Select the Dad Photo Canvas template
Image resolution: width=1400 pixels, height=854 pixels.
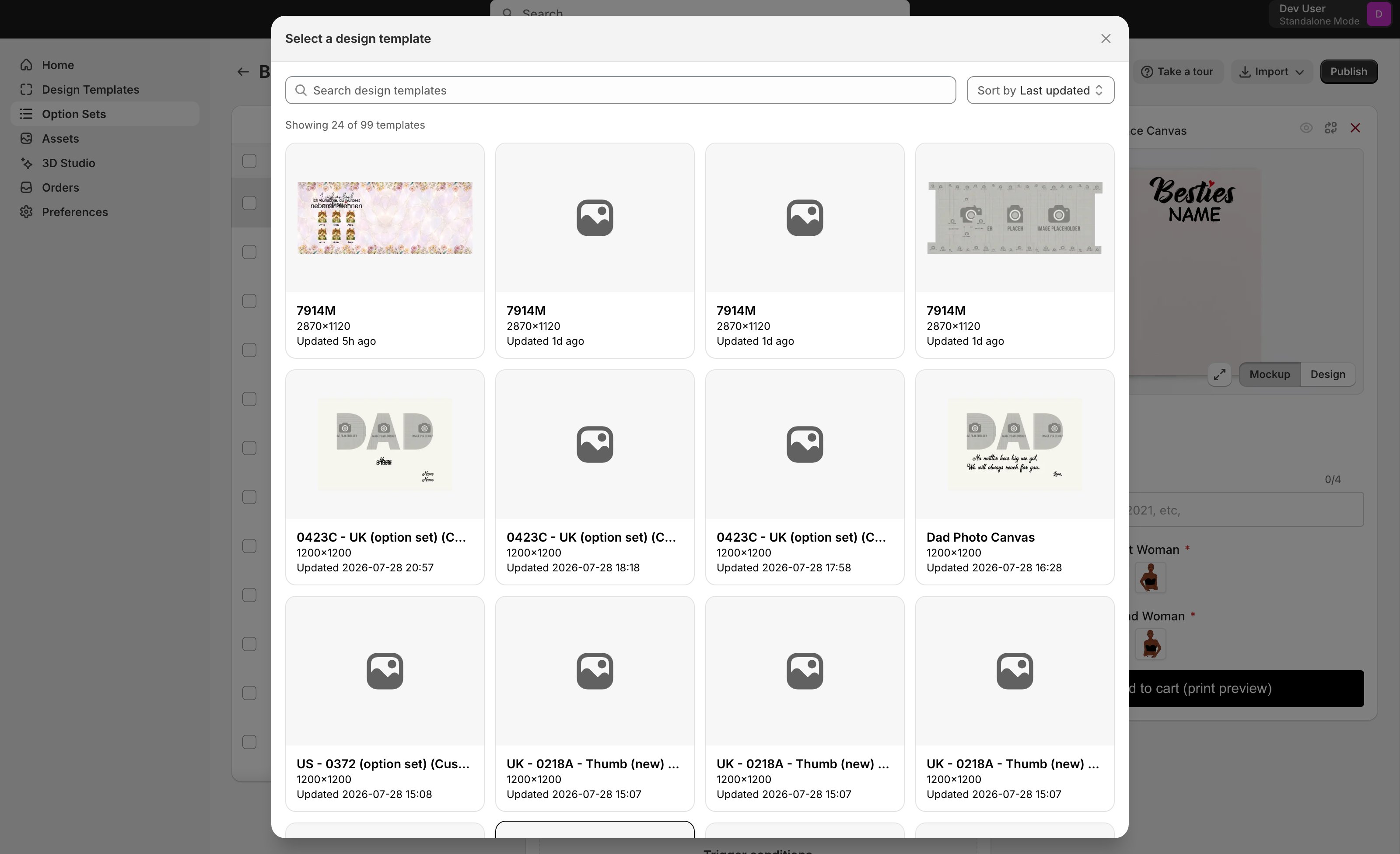[1014, 477]
